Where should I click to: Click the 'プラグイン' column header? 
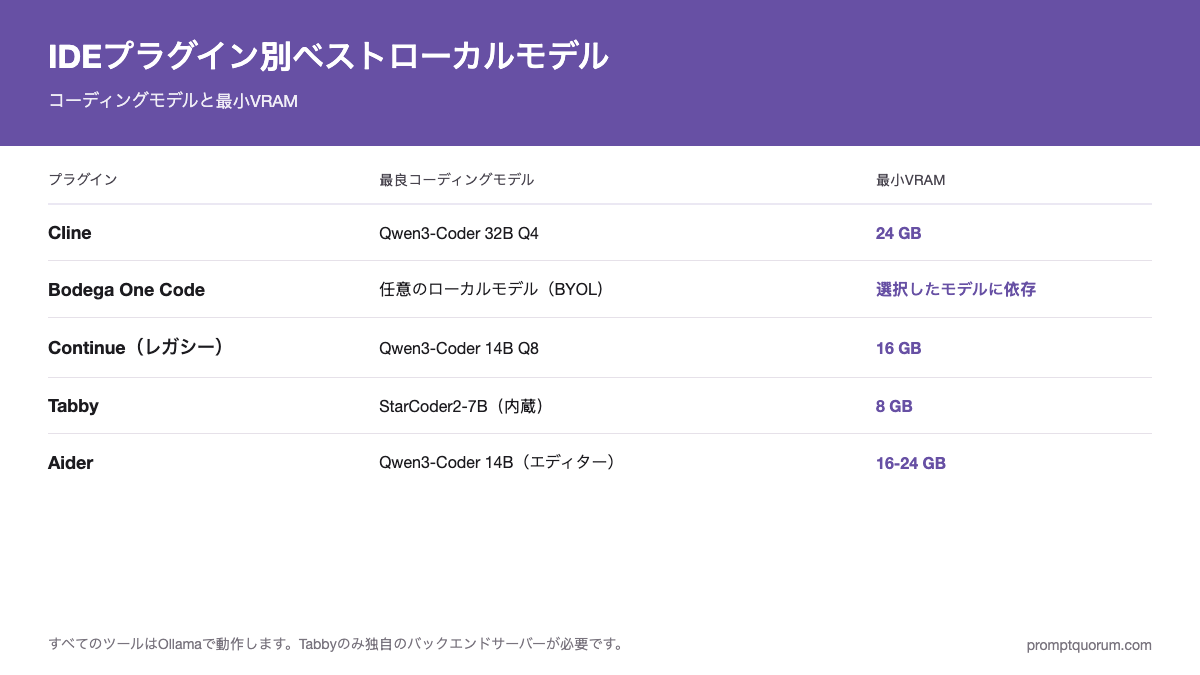click(83, 180)
